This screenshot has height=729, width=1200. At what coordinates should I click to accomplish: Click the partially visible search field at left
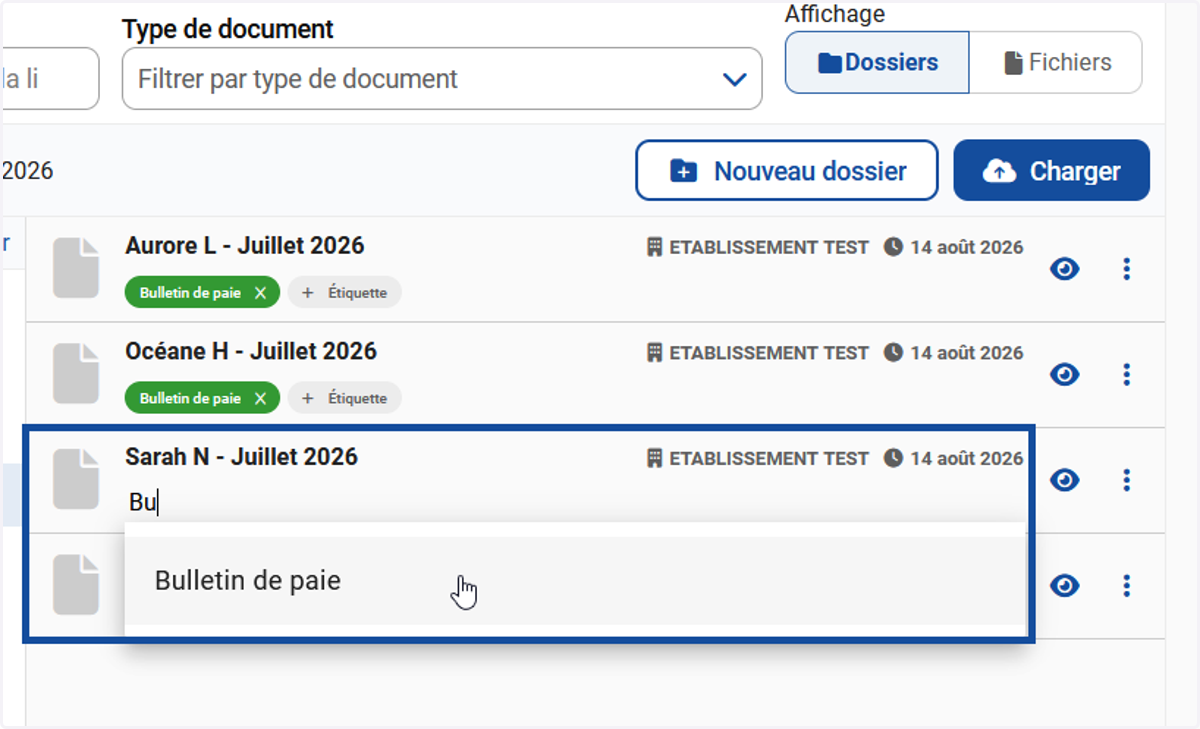[50, 78]
